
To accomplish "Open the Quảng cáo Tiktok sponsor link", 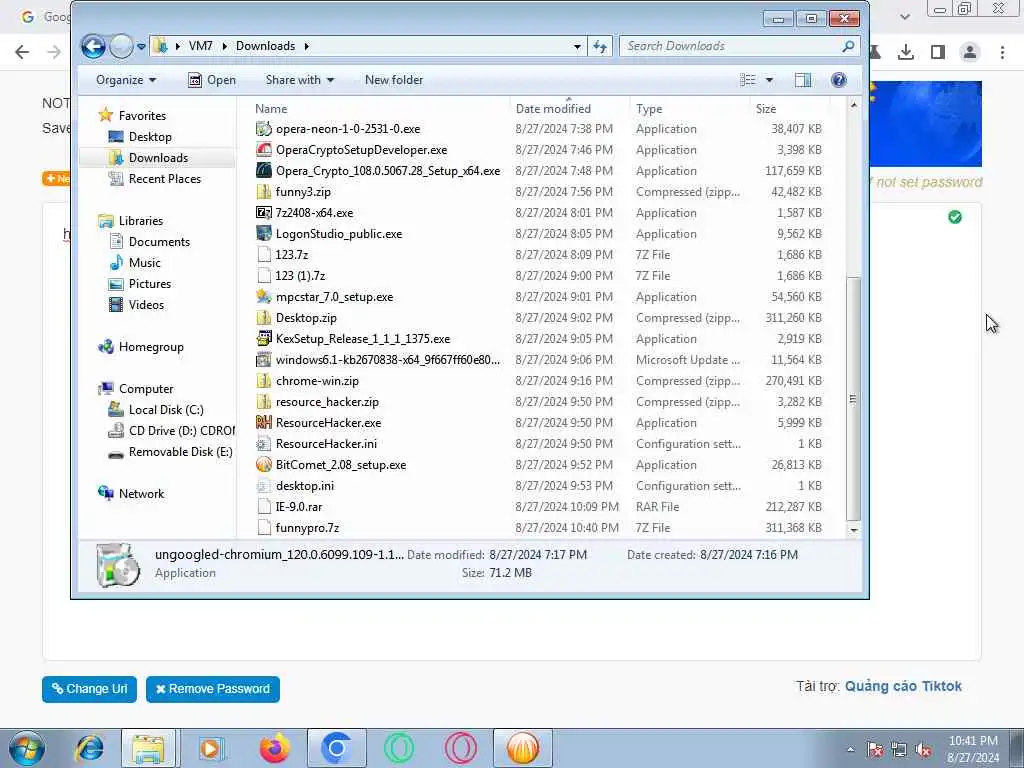I will 903,686.
